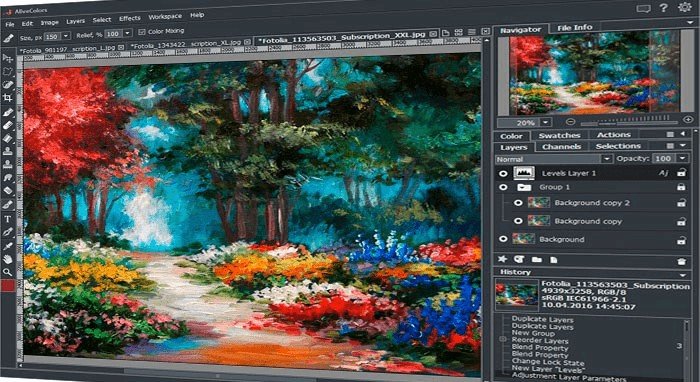This screenshot has width=700, height=382.
Task: Select "New Group" history entry
Action: tap(533, 333)
